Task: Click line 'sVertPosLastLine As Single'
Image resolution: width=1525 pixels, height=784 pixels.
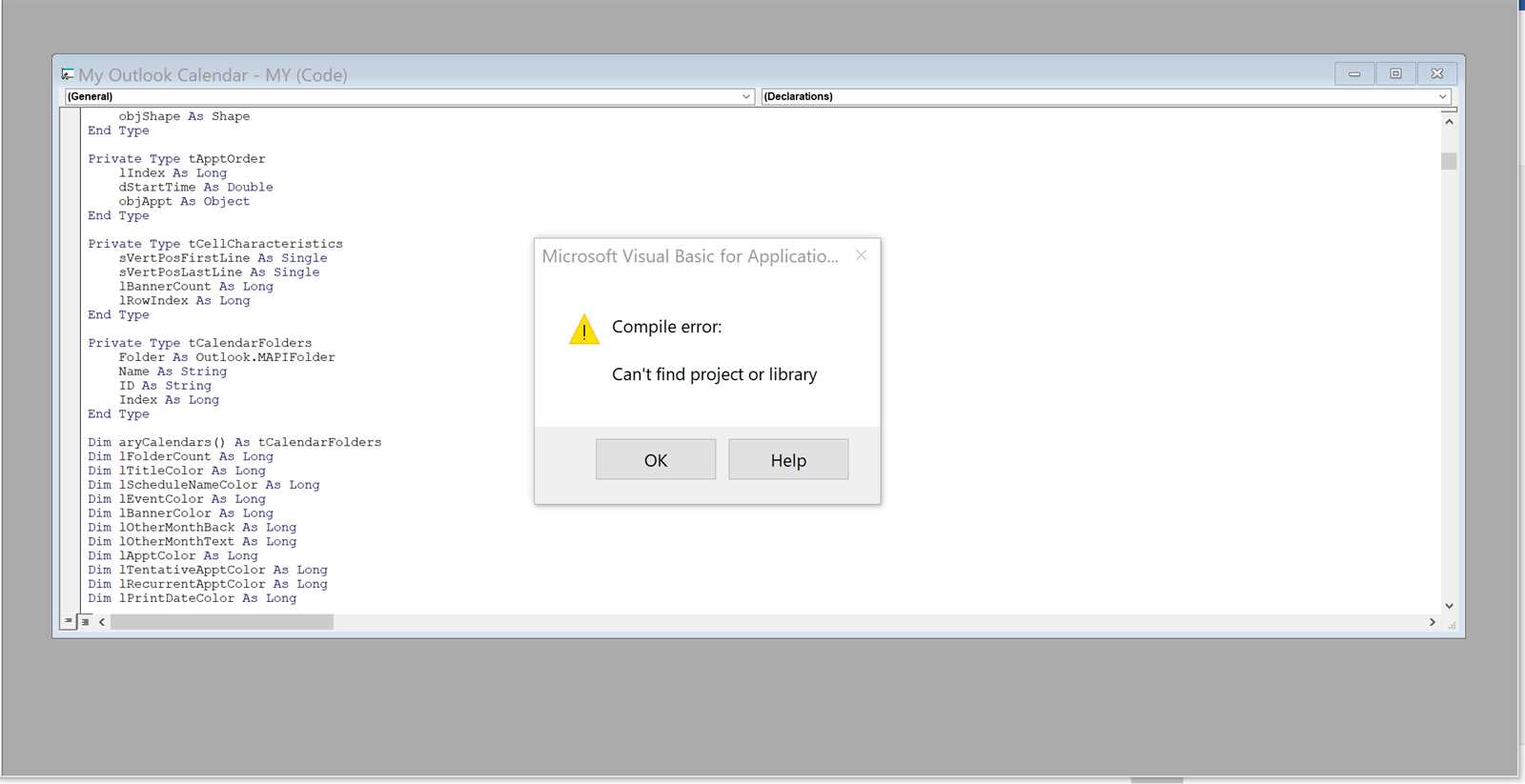Action: click(219, 272)
